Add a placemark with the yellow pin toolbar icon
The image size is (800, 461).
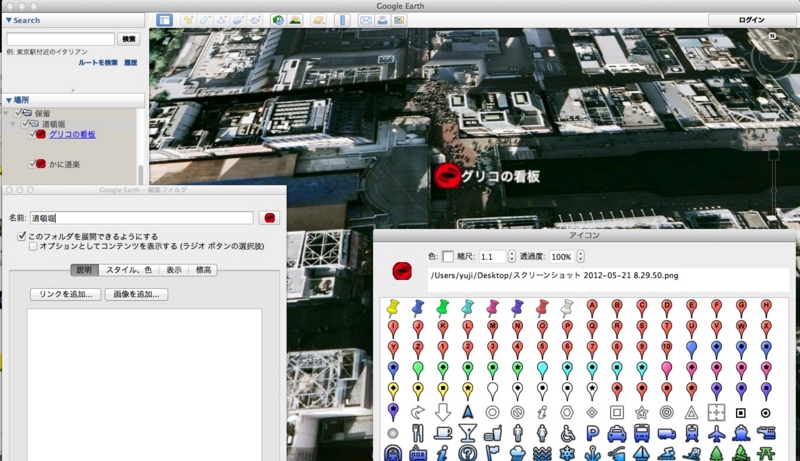click(x=188, y=20)
